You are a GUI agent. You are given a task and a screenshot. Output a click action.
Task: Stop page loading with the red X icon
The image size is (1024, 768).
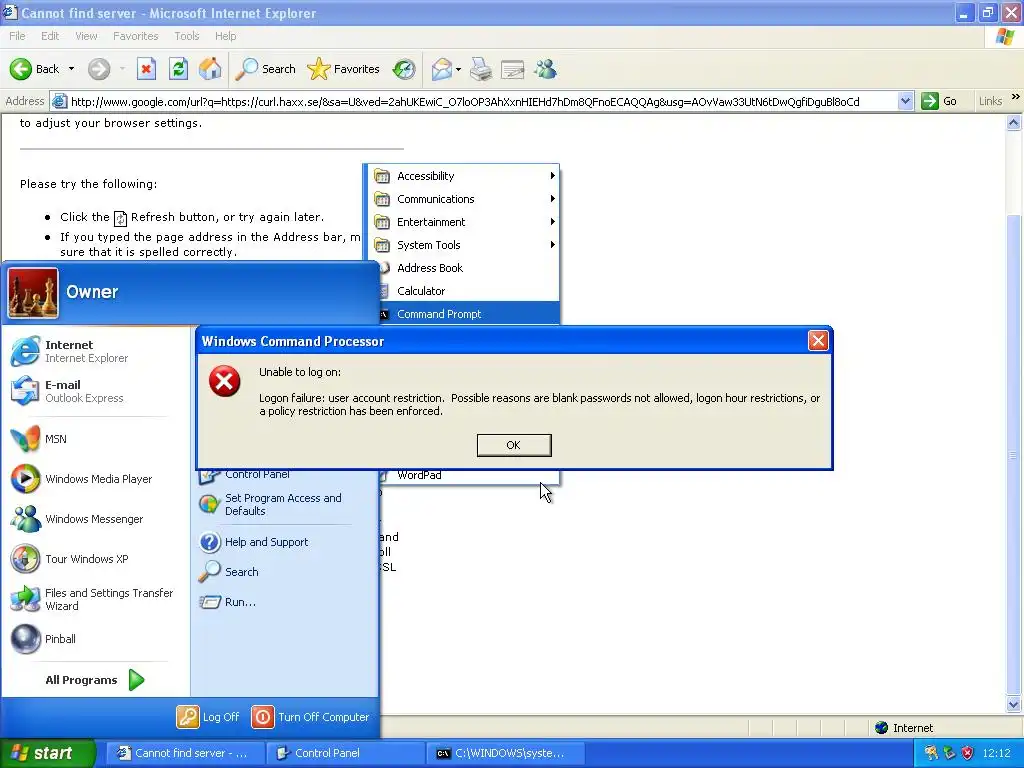[x=146, y=69]
